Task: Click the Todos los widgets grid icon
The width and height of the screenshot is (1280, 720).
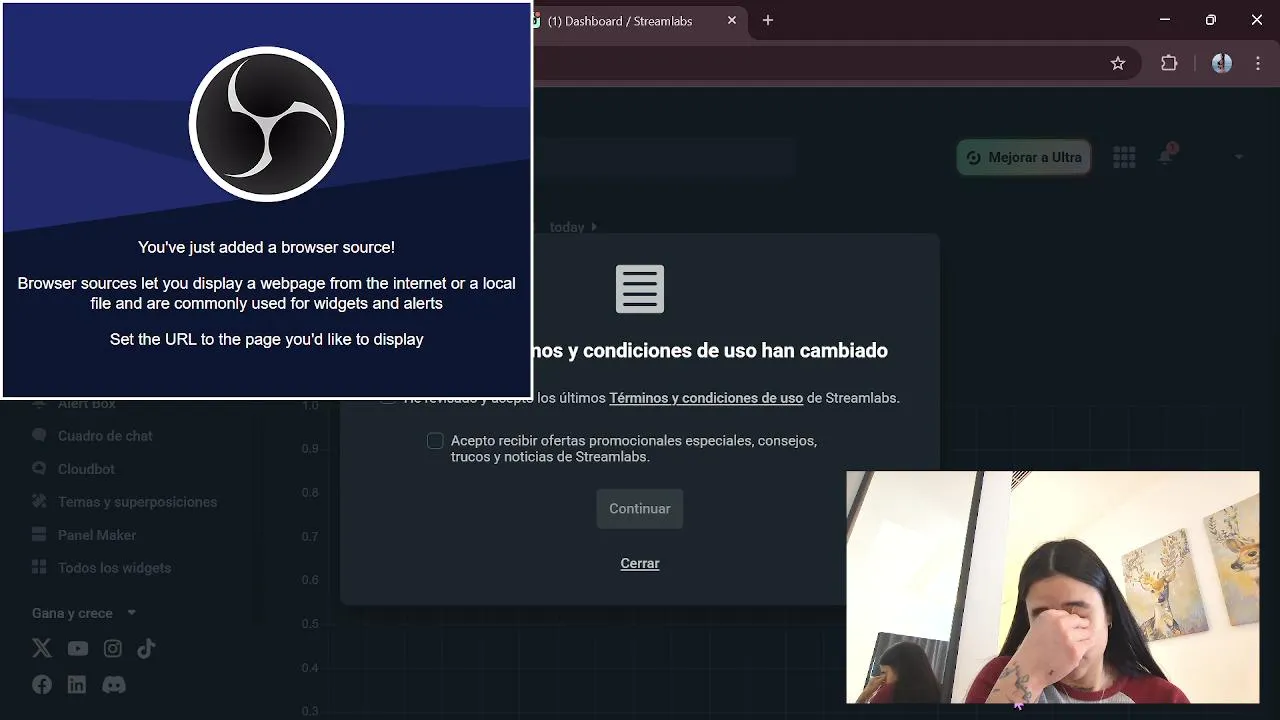Action: coord(39,567)
